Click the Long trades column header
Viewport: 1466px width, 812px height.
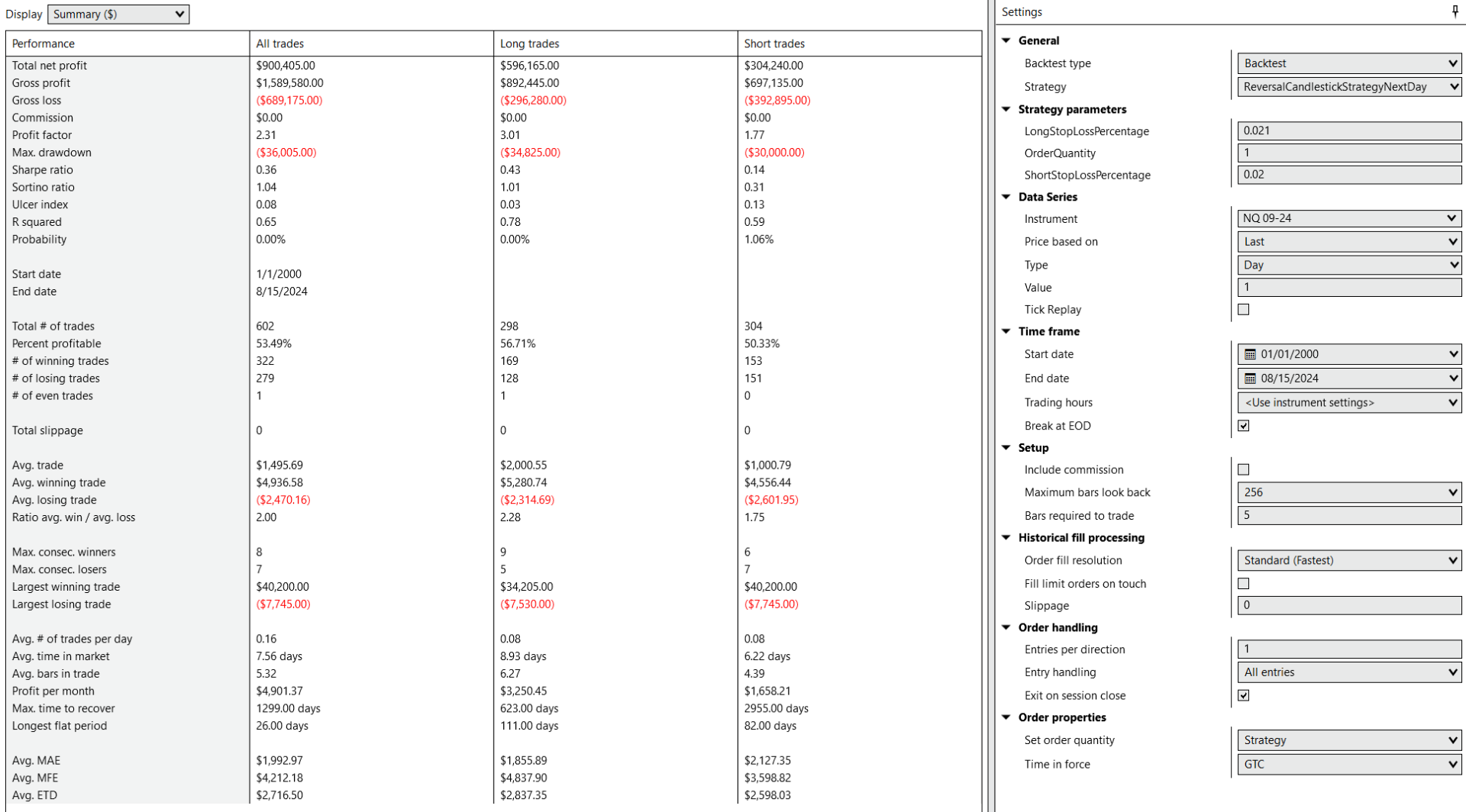pos(616,43)
